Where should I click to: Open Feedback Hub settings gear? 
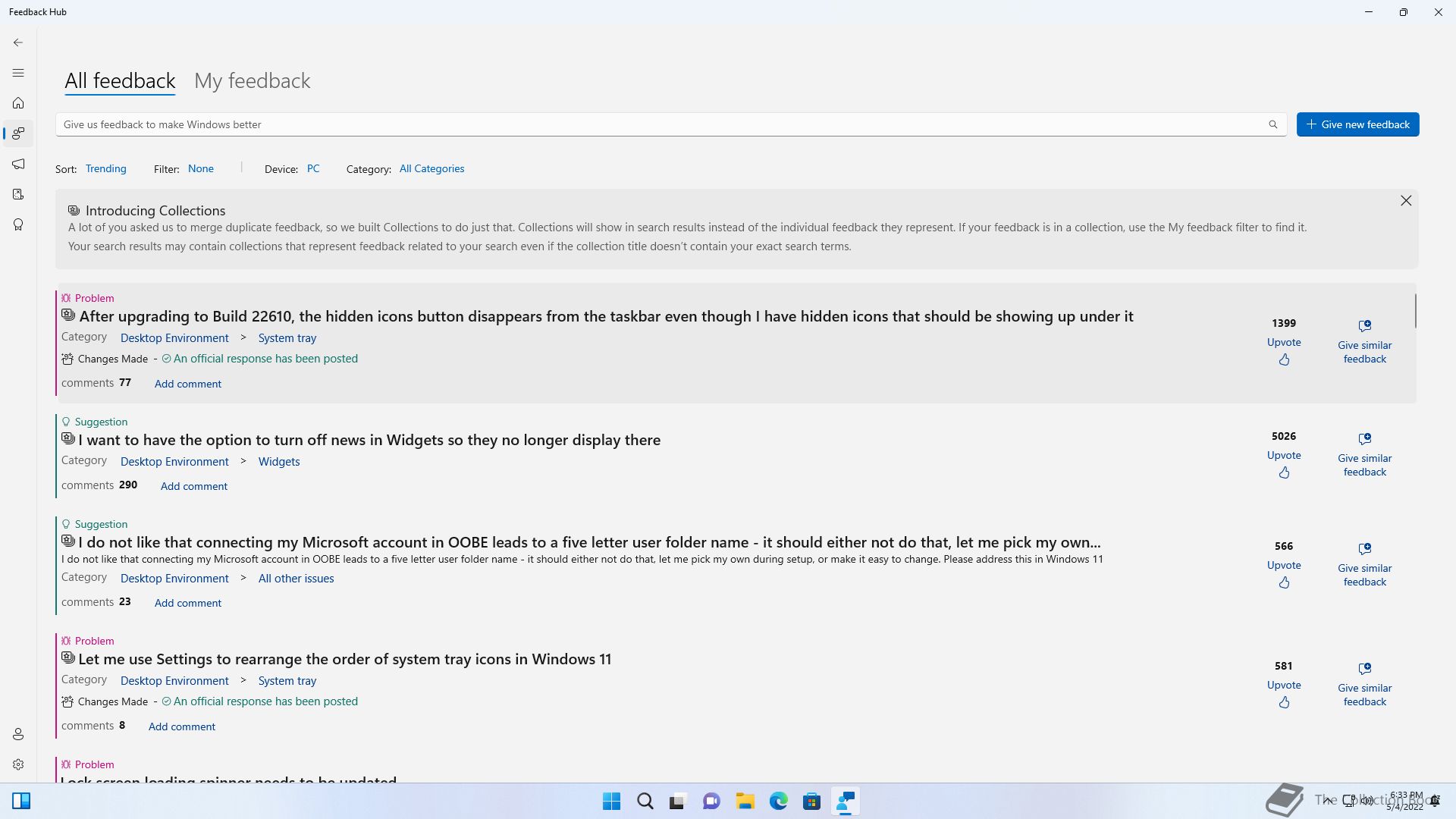tap(18, 764)
